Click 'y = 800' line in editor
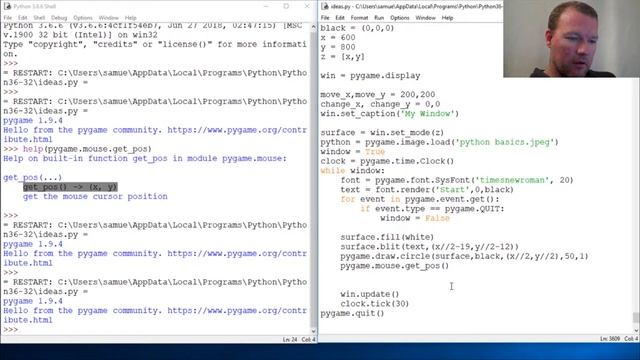Image resolution: width=640 pixels, height=360 pixels. pos(338,47)
